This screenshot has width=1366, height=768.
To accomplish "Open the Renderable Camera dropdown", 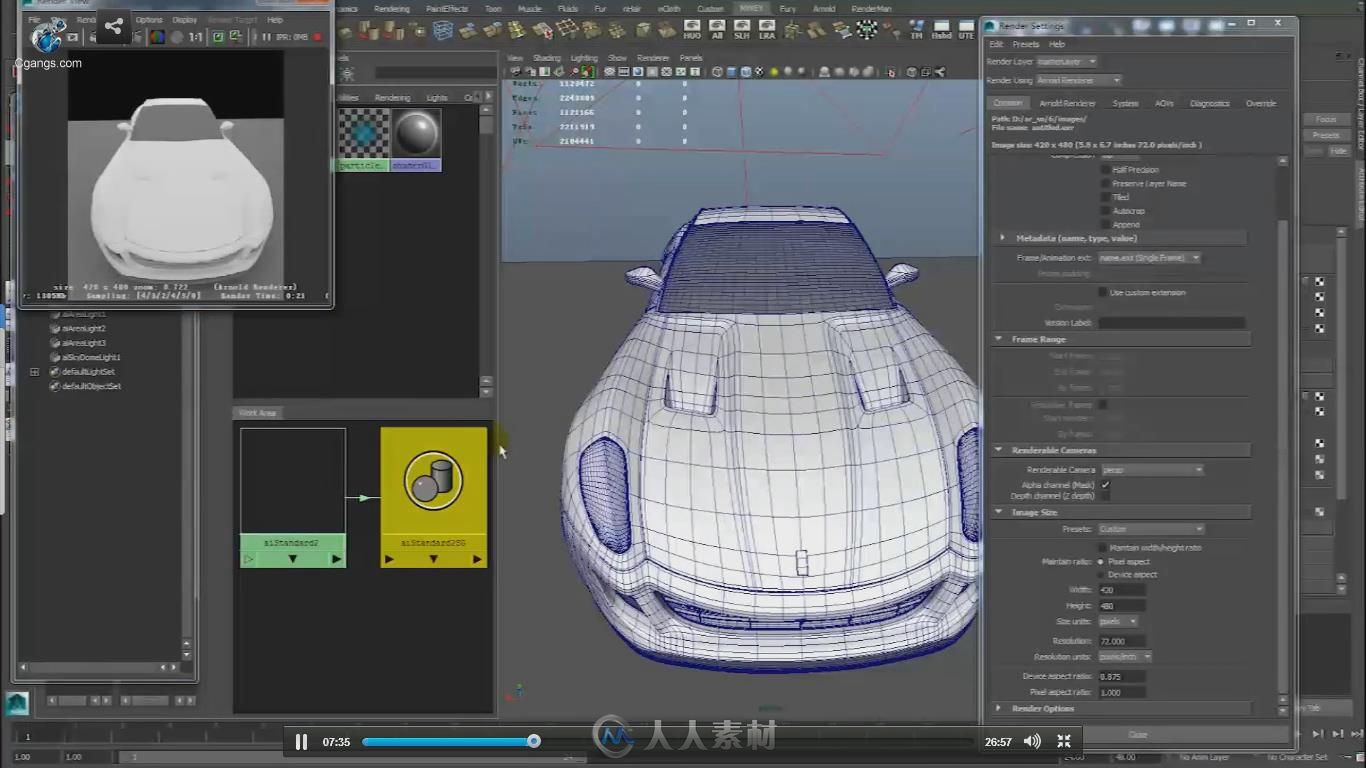I will tap(1151, 470).
